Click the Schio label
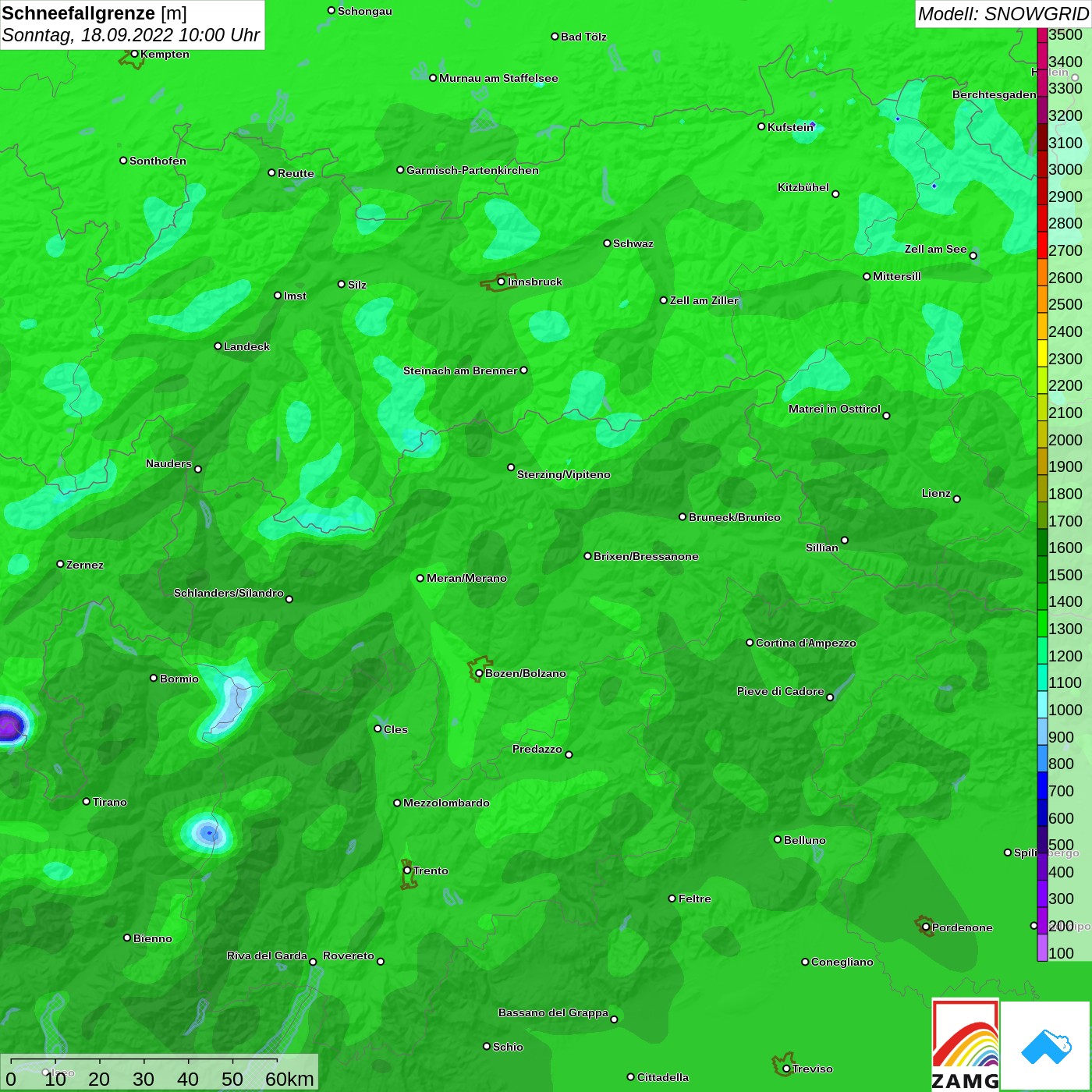Viewport: 1092px width, 1092px height. click(x=508, y=1047)
